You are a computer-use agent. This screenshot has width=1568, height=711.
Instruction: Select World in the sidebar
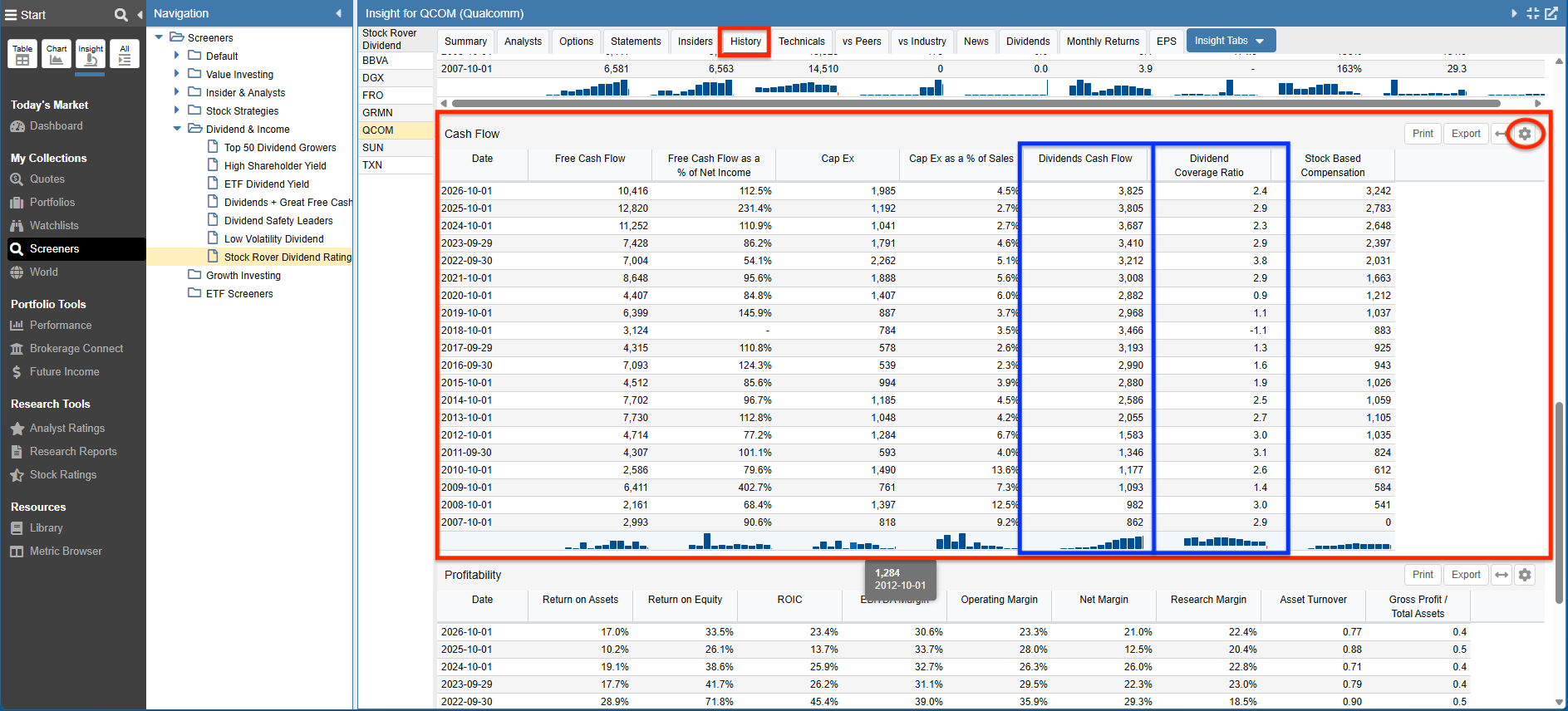[x=44, y=272]
